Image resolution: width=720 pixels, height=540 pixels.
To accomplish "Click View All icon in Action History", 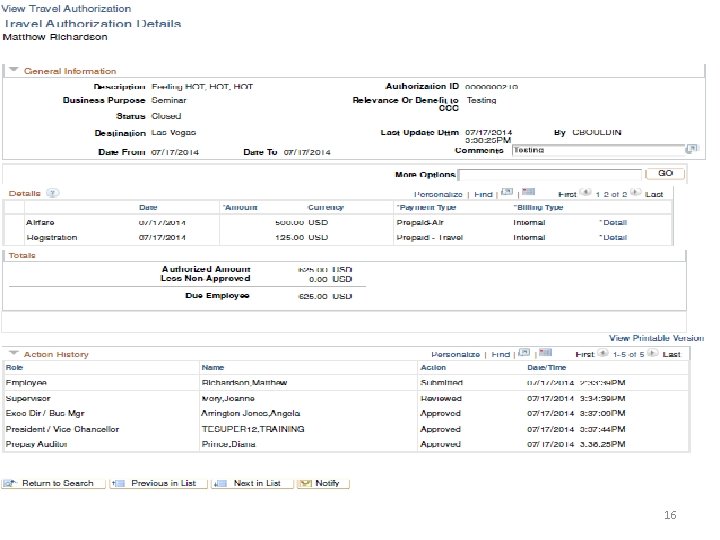I will 524,353.
